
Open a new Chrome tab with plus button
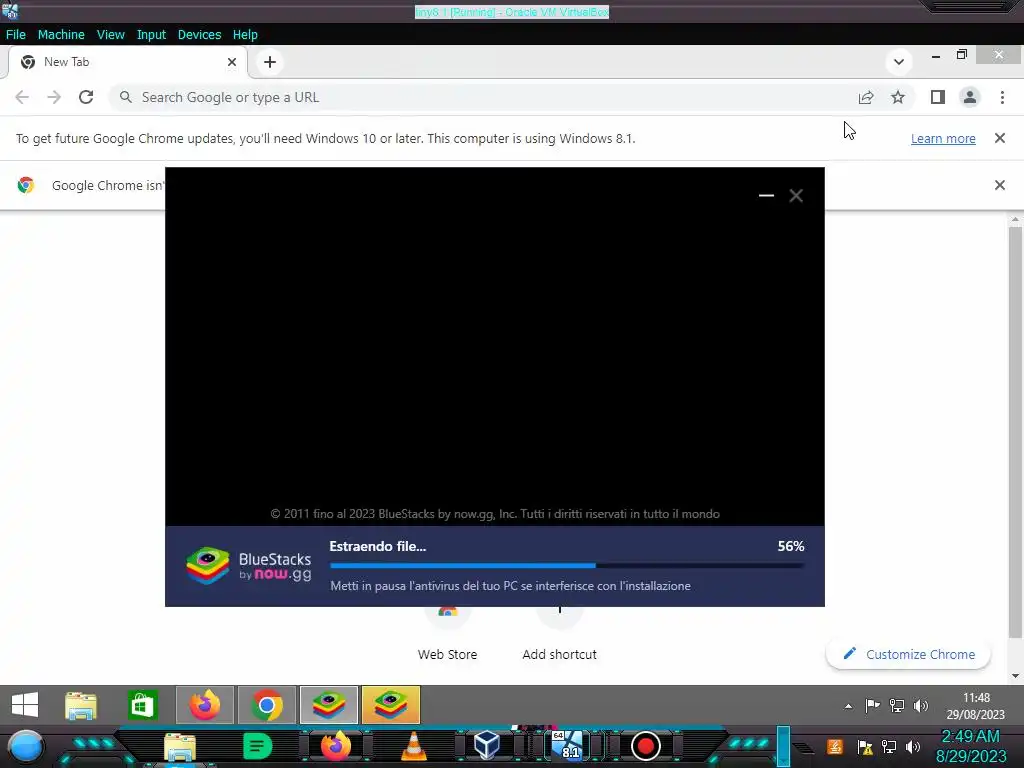pos(270,62)
